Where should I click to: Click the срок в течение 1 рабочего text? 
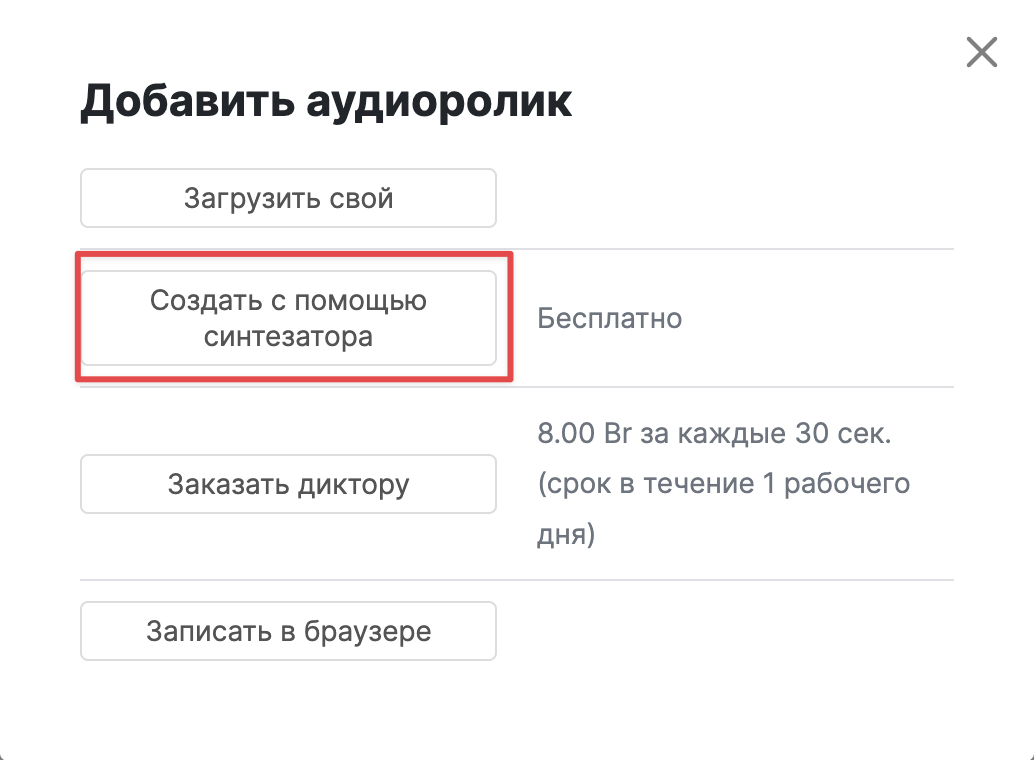pyautogui.click(x=724, y=484)
